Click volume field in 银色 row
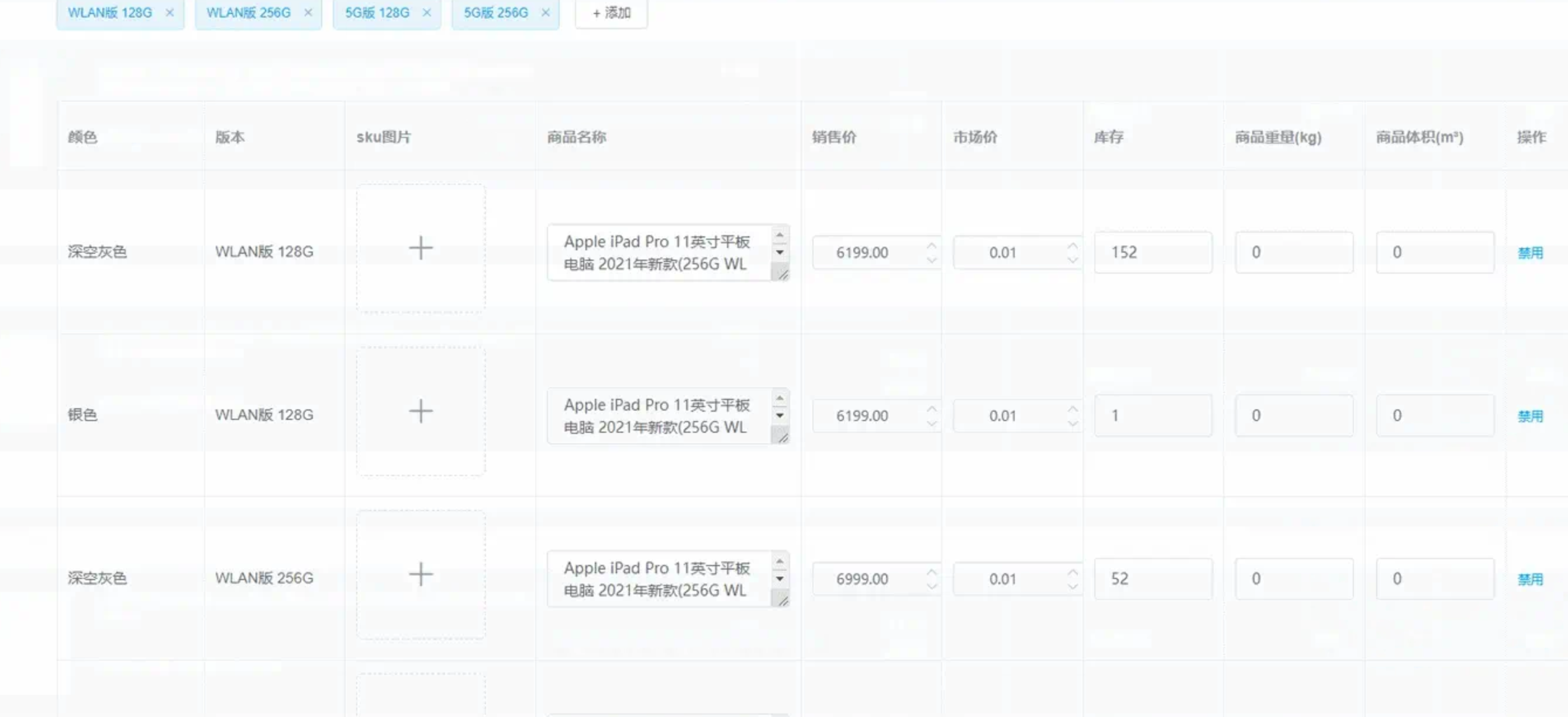 (1435, 415)
